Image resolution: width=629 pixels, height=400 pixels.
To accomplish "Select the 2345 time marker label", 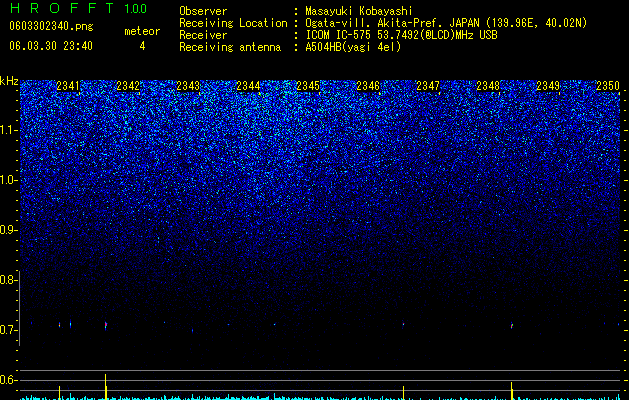I will pyautogui.click(x=308, y=86).
